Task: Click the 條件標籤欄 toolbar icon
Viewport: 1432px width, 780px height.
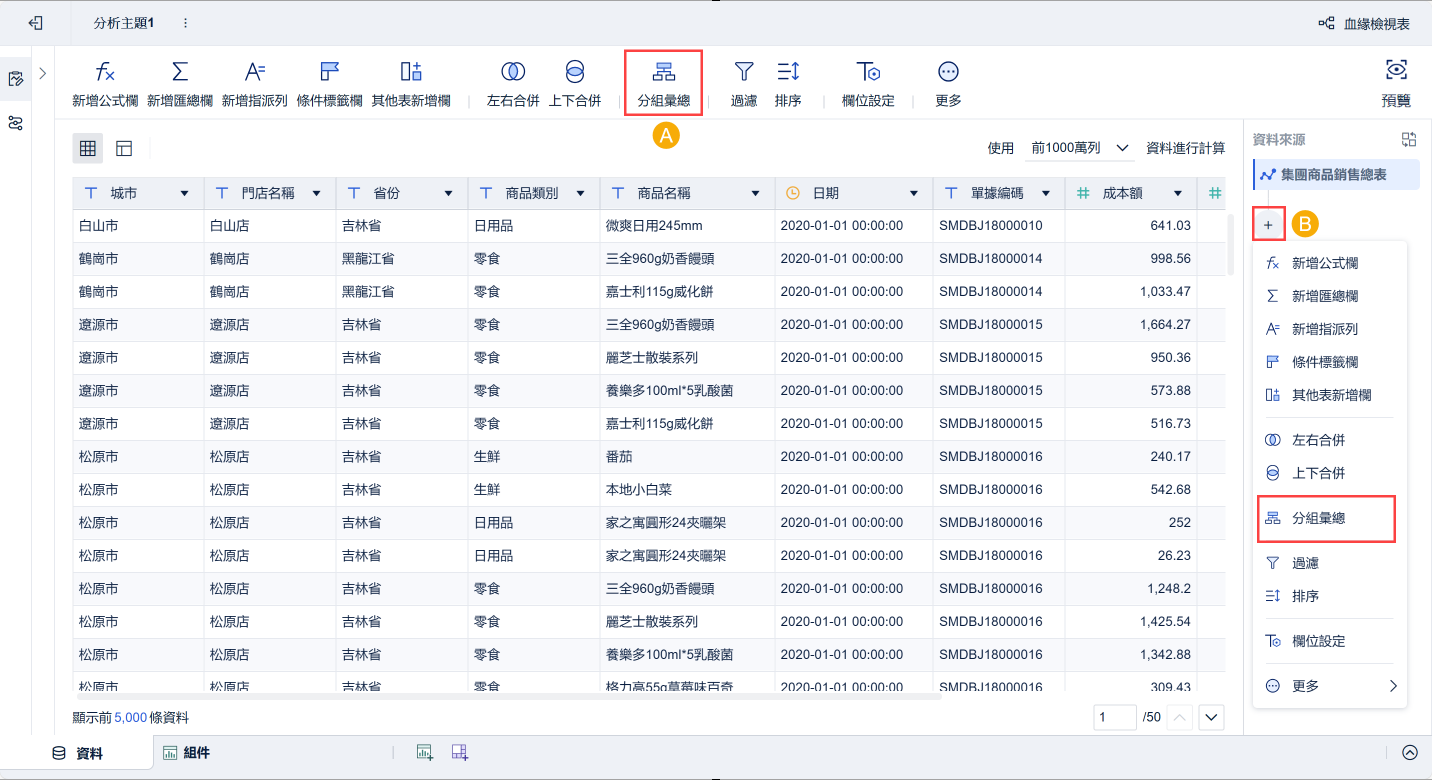Action: point(329,82)
